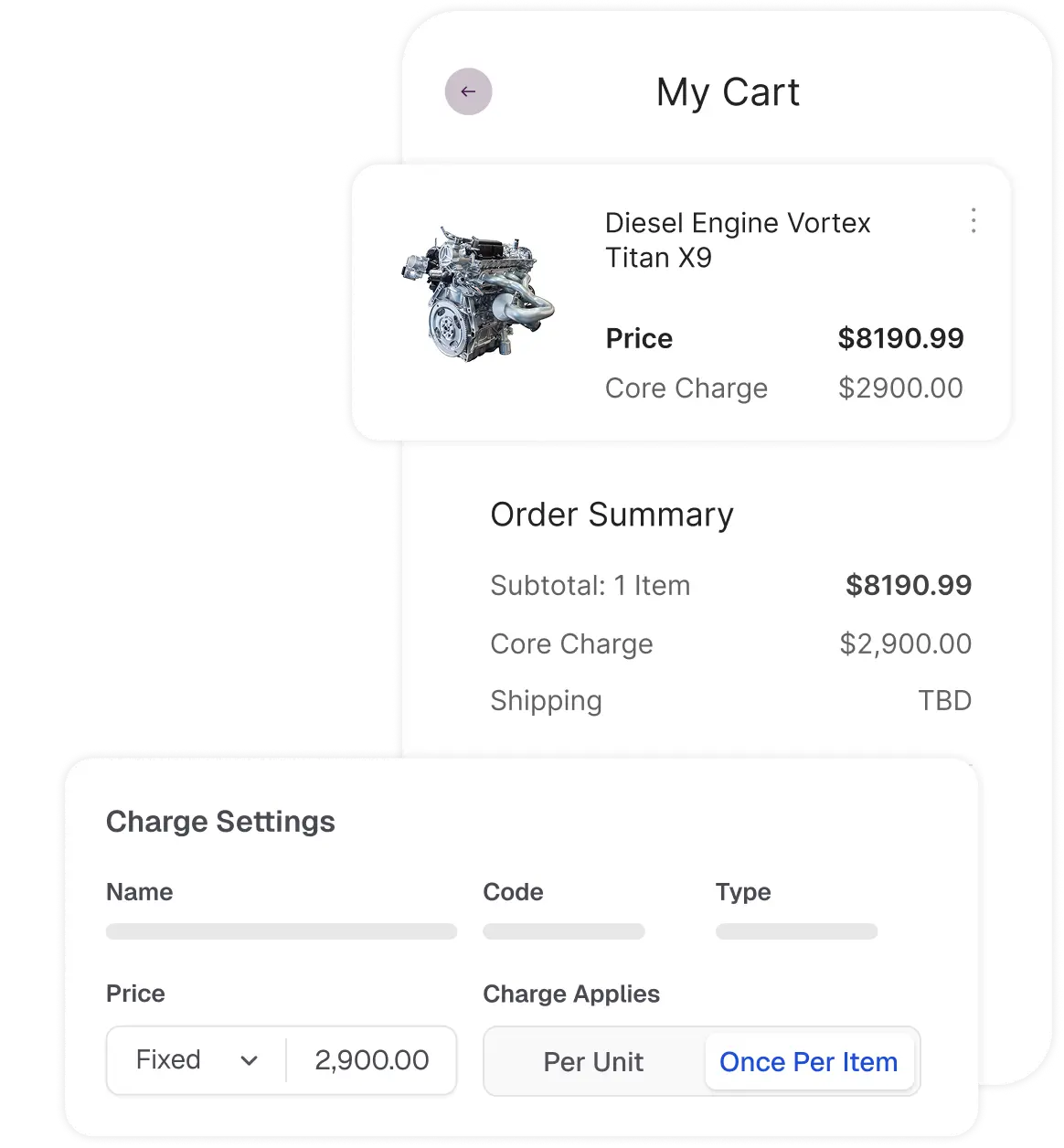Open the three-dot menu on the cart item

tap(974, 220)
